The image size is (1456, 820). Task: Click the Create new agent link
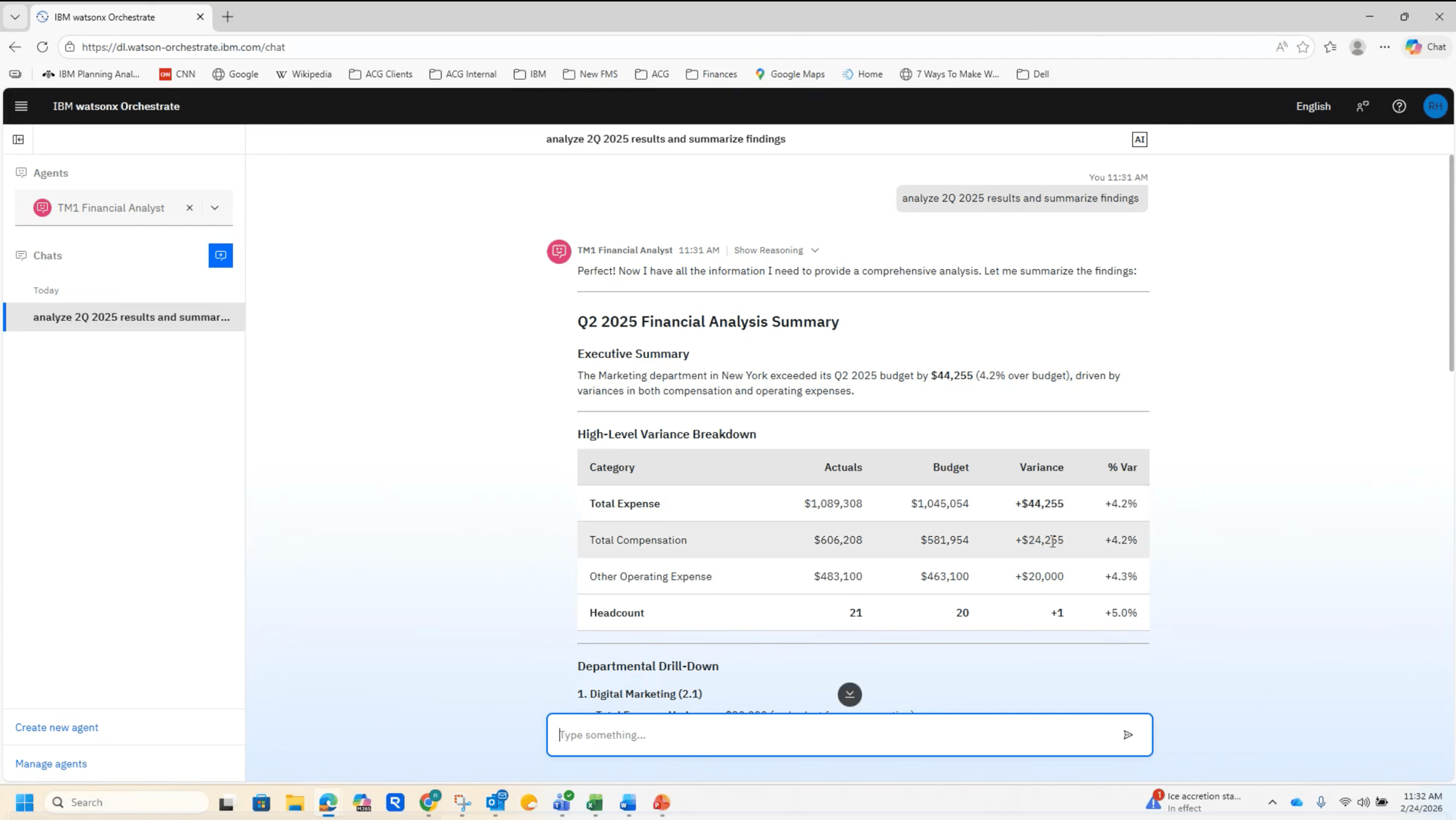click(57, 727)
